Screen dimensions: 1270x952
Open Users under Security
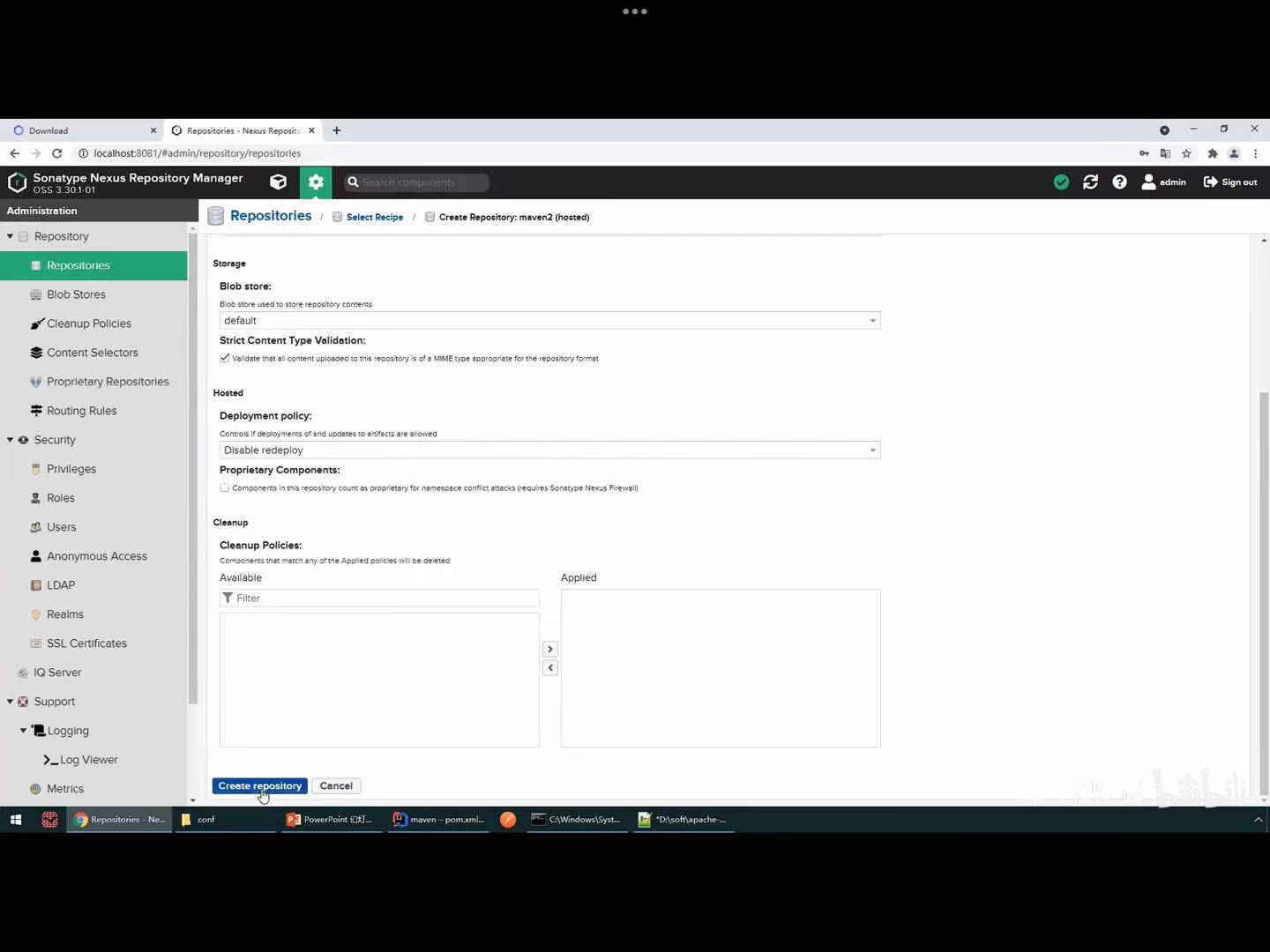tap(62, 527)
